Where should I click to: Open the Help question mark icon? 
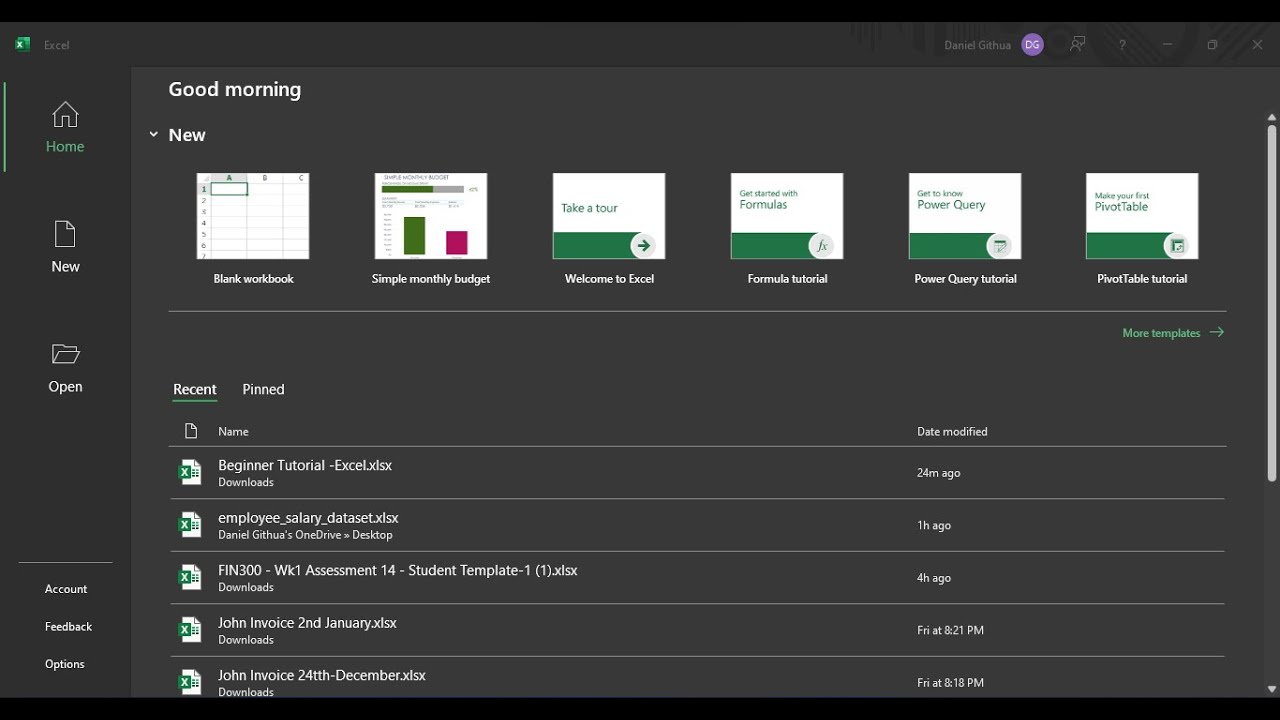(x=1122, y=45)
